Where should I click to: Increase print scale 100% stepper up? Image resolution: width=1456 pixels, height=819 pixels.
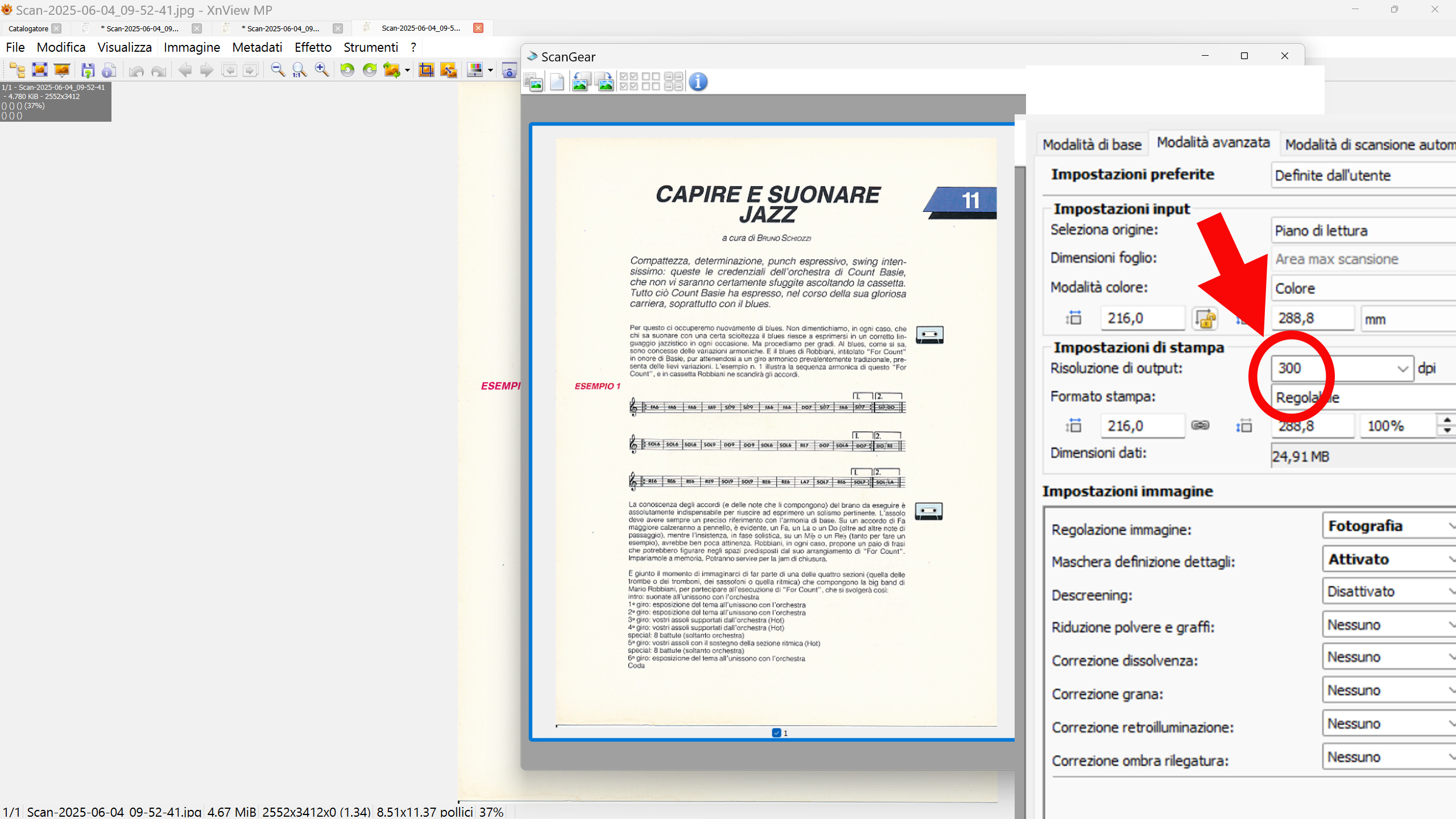[1447, 420]
